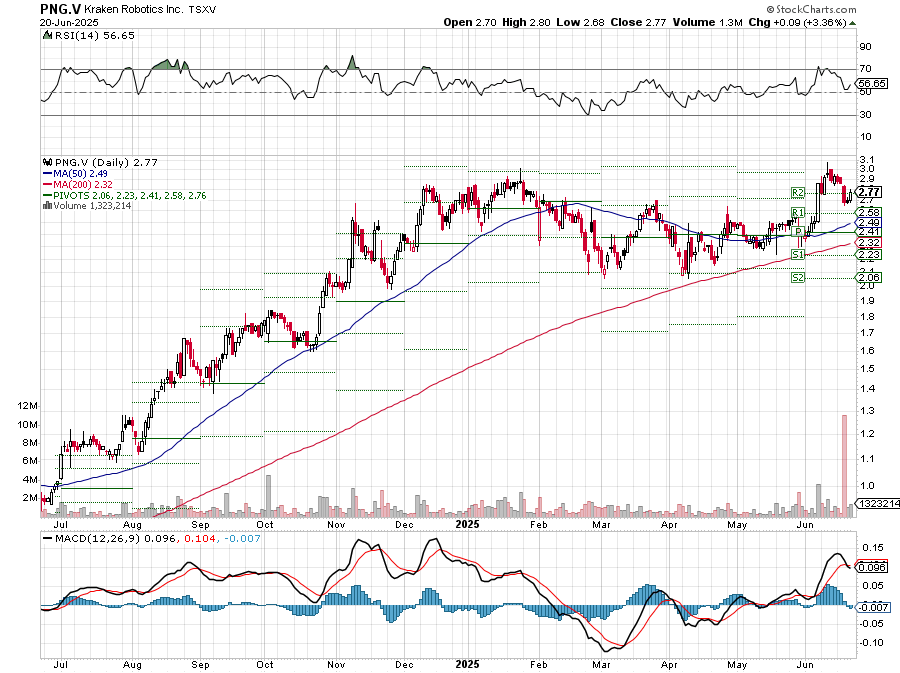Click the 1323214 volume tag on right axis
Image resolution: width=900 pixels, height=673 pixels.
pyautogui.click(x=879, y=503)
